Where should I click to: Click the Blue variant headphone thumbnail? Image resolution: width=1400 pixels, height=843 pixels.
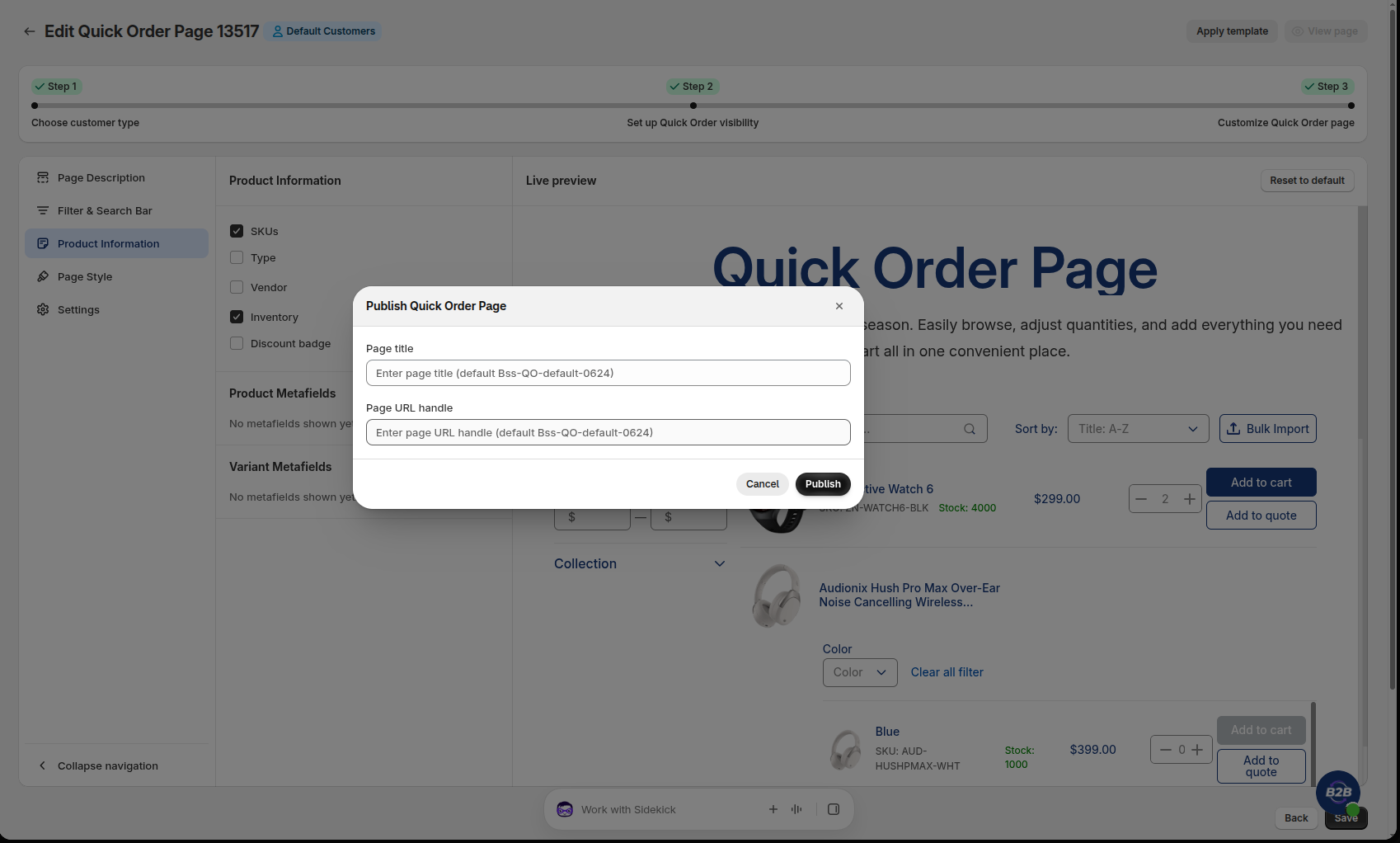pos(845,750)
